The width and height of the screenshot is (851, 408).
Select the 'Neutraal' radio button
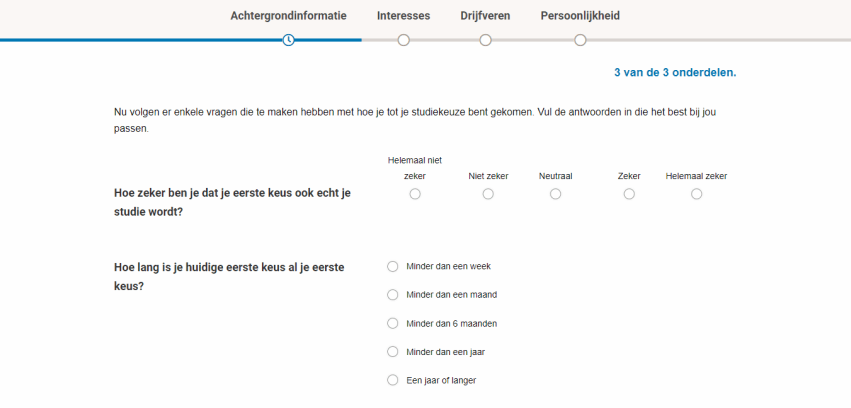[555, 194]
